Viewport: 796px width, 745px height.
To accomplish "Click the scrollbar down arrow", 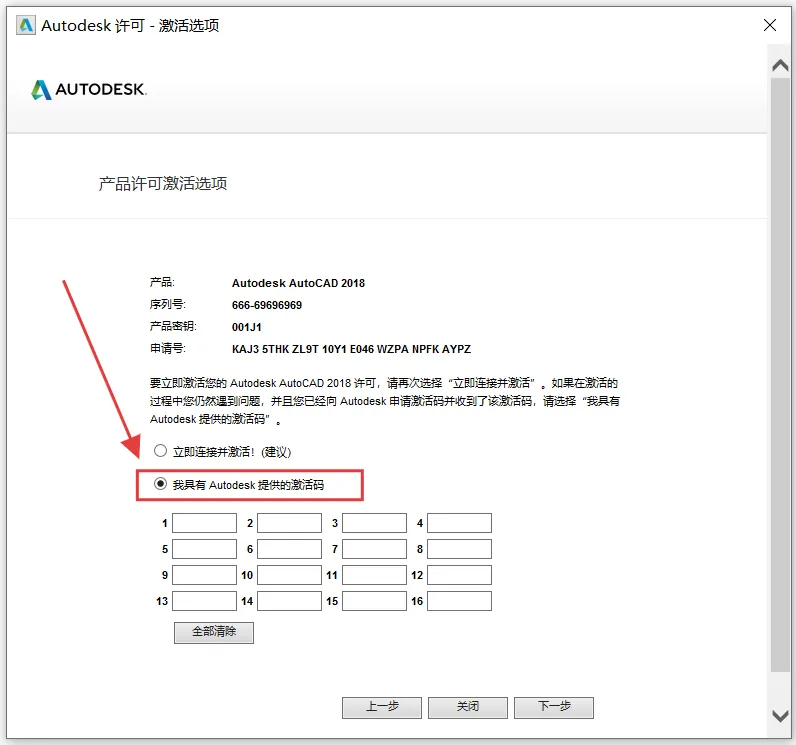I will 780,716.
